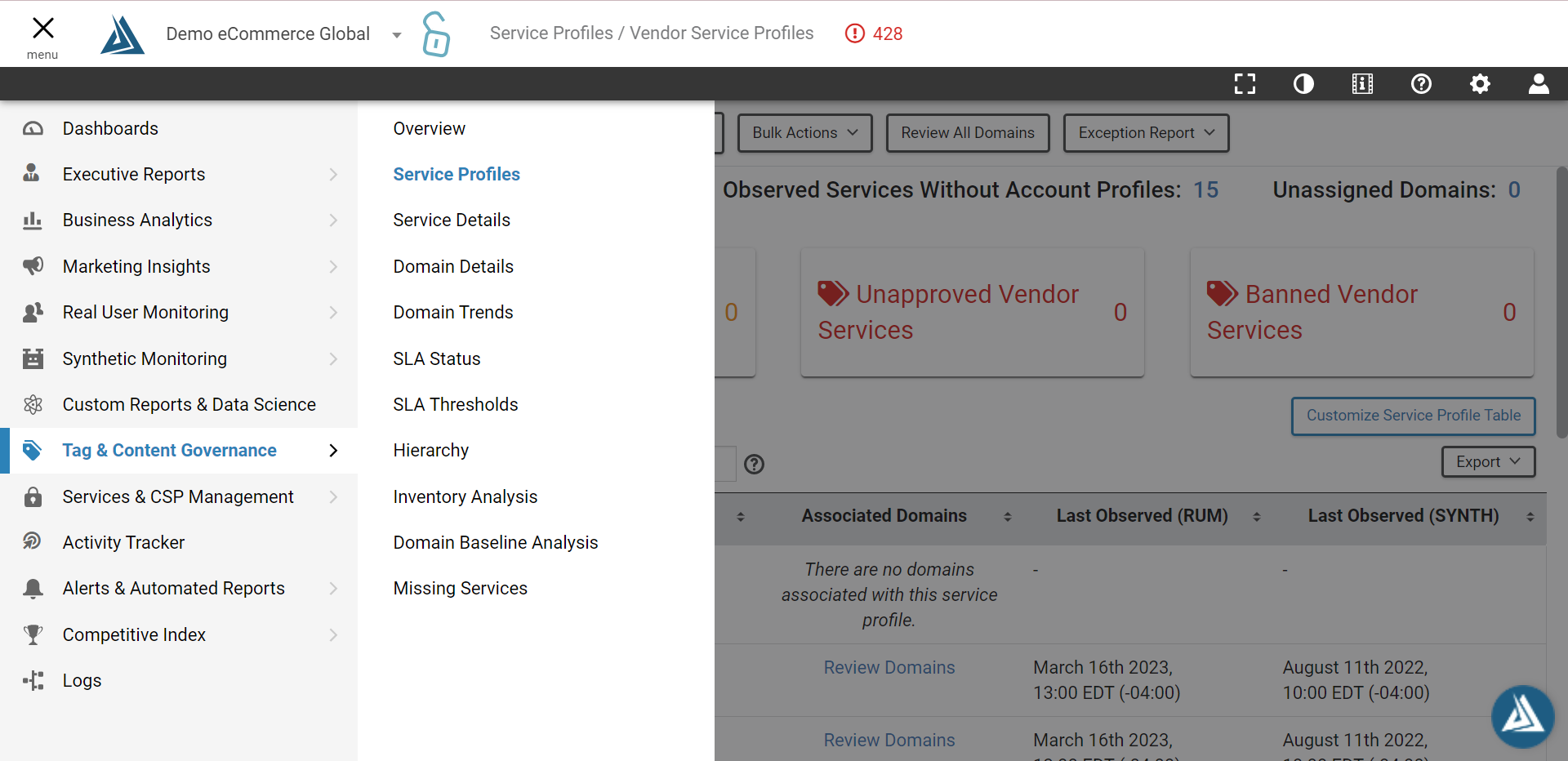Open Service Details submenu item
This screenshot has width=1568, height=761.
[452, 220]
